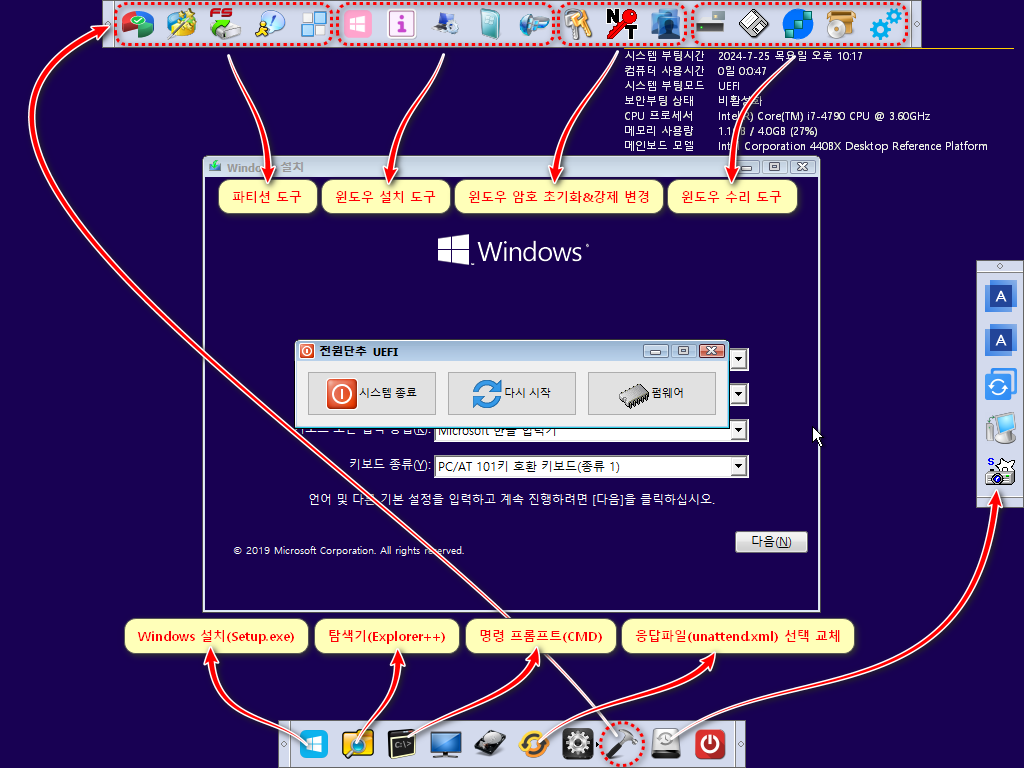Screen dimensions: 1024x768
Task: Open the NT red key password tool
Action: pyautogui.click(x=621, y=24)
